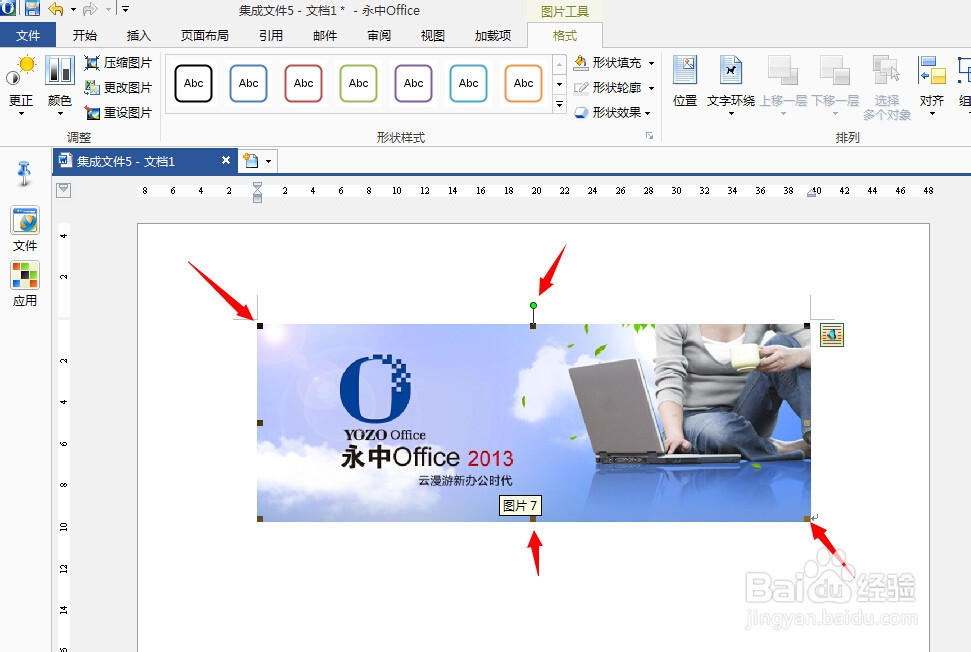Select the YOZO Office 2013 banner picture
The width and height of the screenshot is (971, 652).
pos(534,422)
